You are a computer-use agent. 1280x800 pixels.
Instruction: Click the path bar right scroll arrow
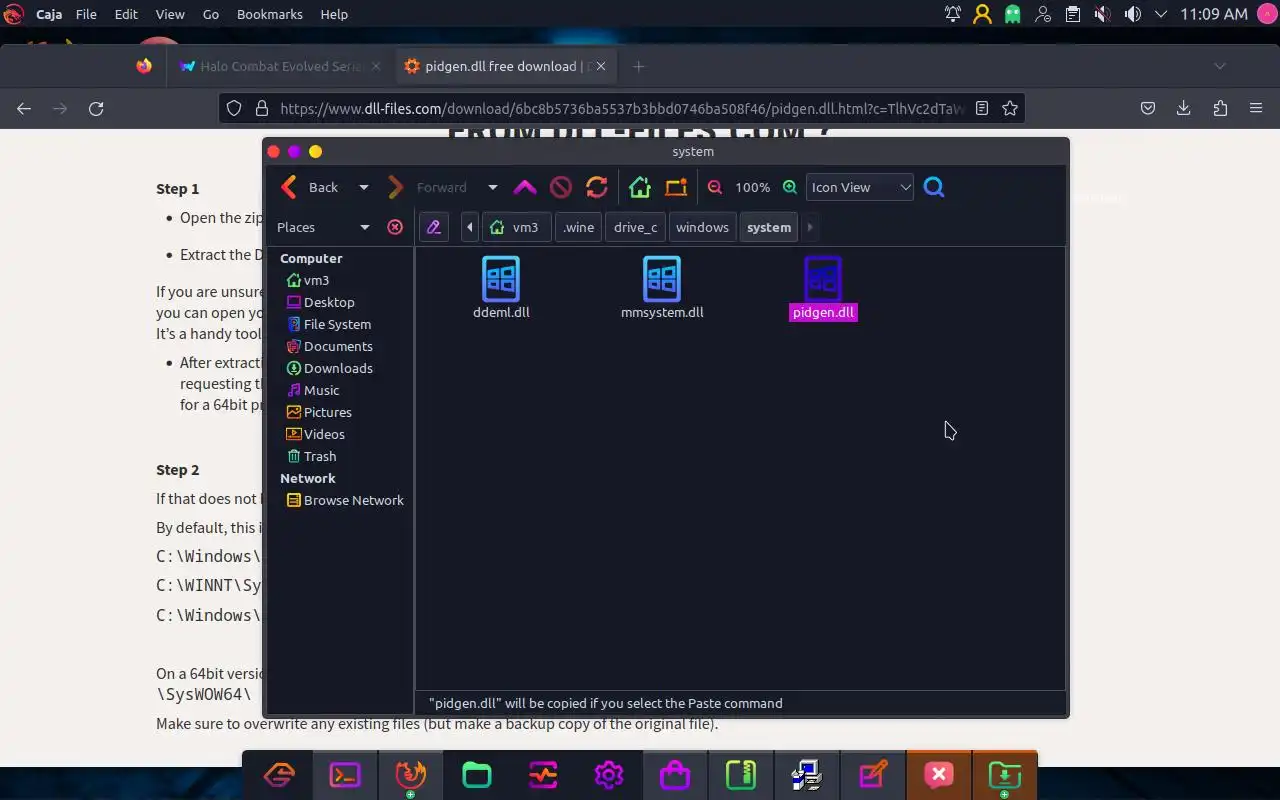click(x=810, y=227)
